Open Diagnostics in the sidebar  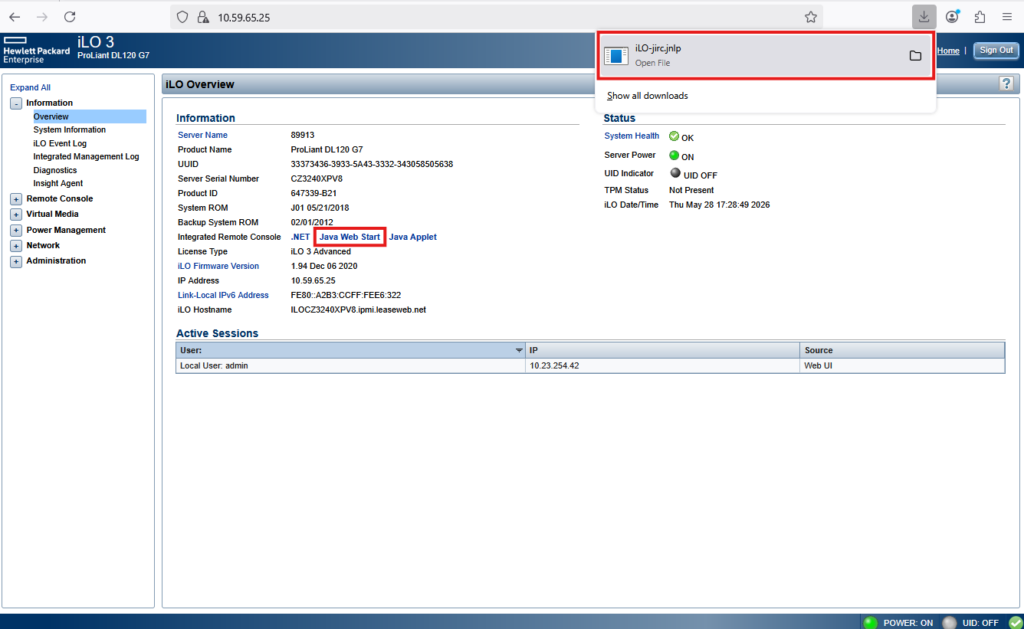pos(55,170)
